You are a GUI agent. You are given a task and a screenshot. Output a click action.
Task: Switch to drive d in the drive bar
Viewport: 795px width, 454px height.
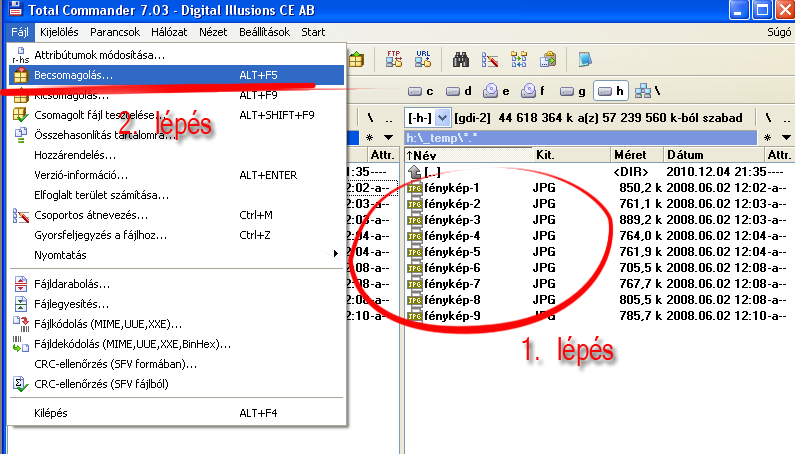point(458,91)
